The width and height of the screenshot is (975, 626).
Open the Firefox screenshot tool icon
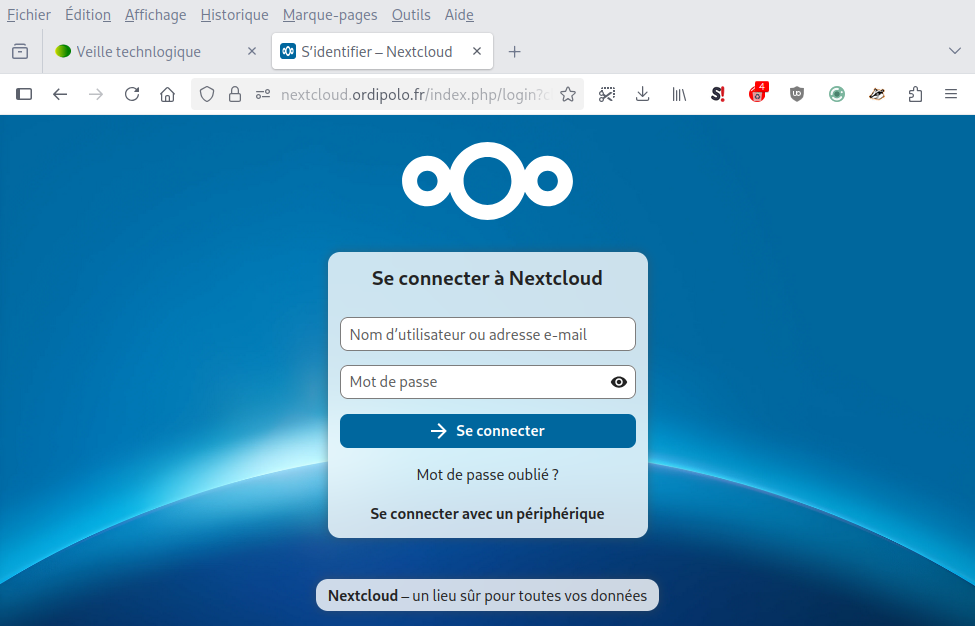(x=607, y=94)
